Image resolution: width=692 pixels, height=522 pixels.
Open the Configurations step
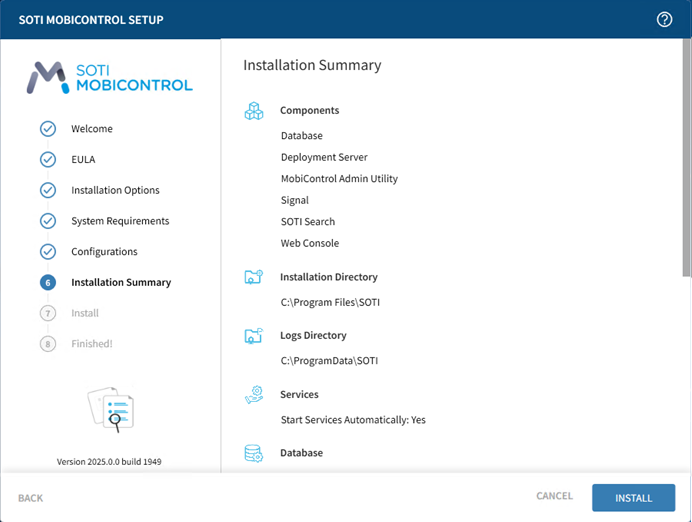[x=104, y=252]
